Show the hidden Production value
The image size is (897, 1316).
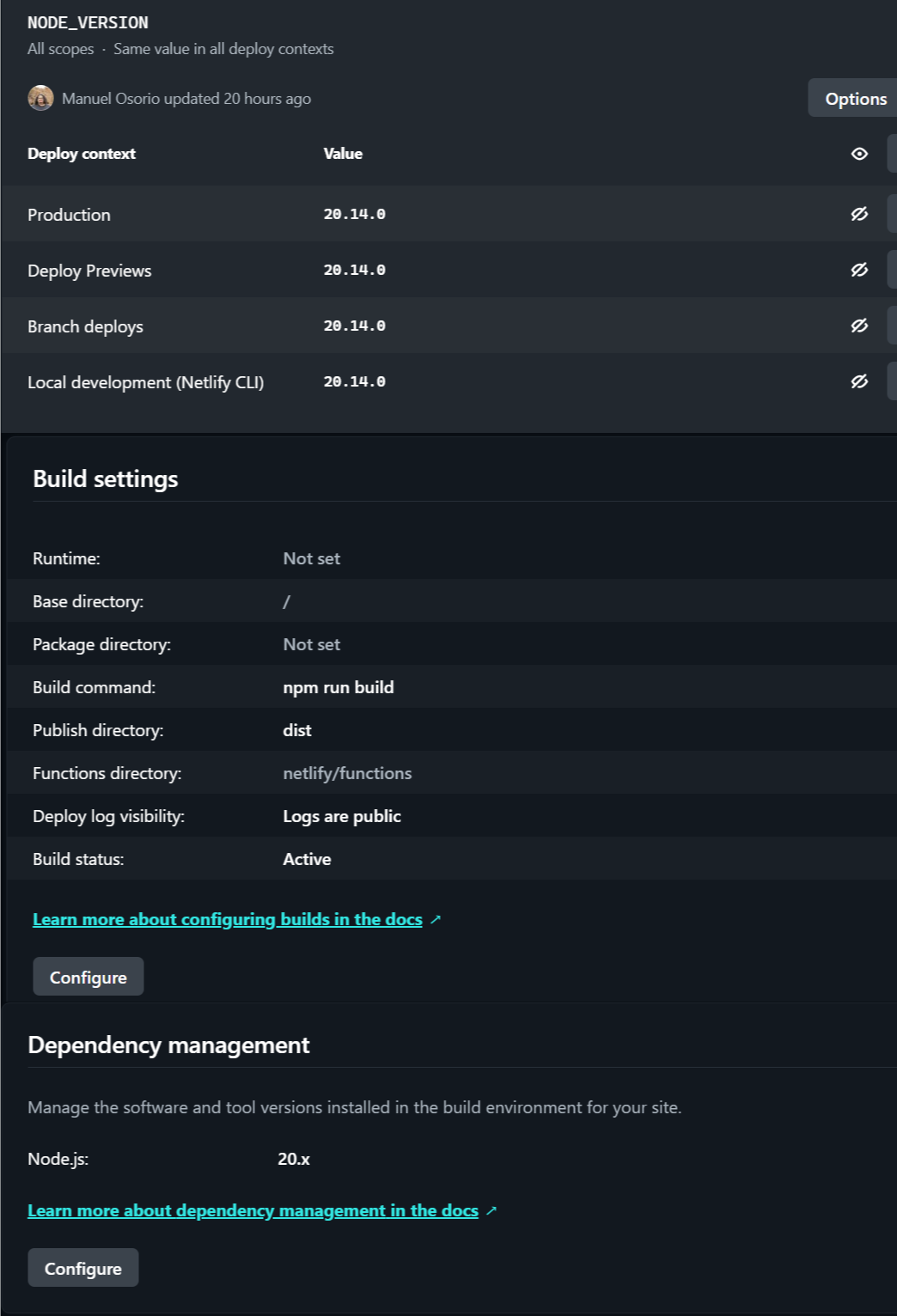[859, 214]
